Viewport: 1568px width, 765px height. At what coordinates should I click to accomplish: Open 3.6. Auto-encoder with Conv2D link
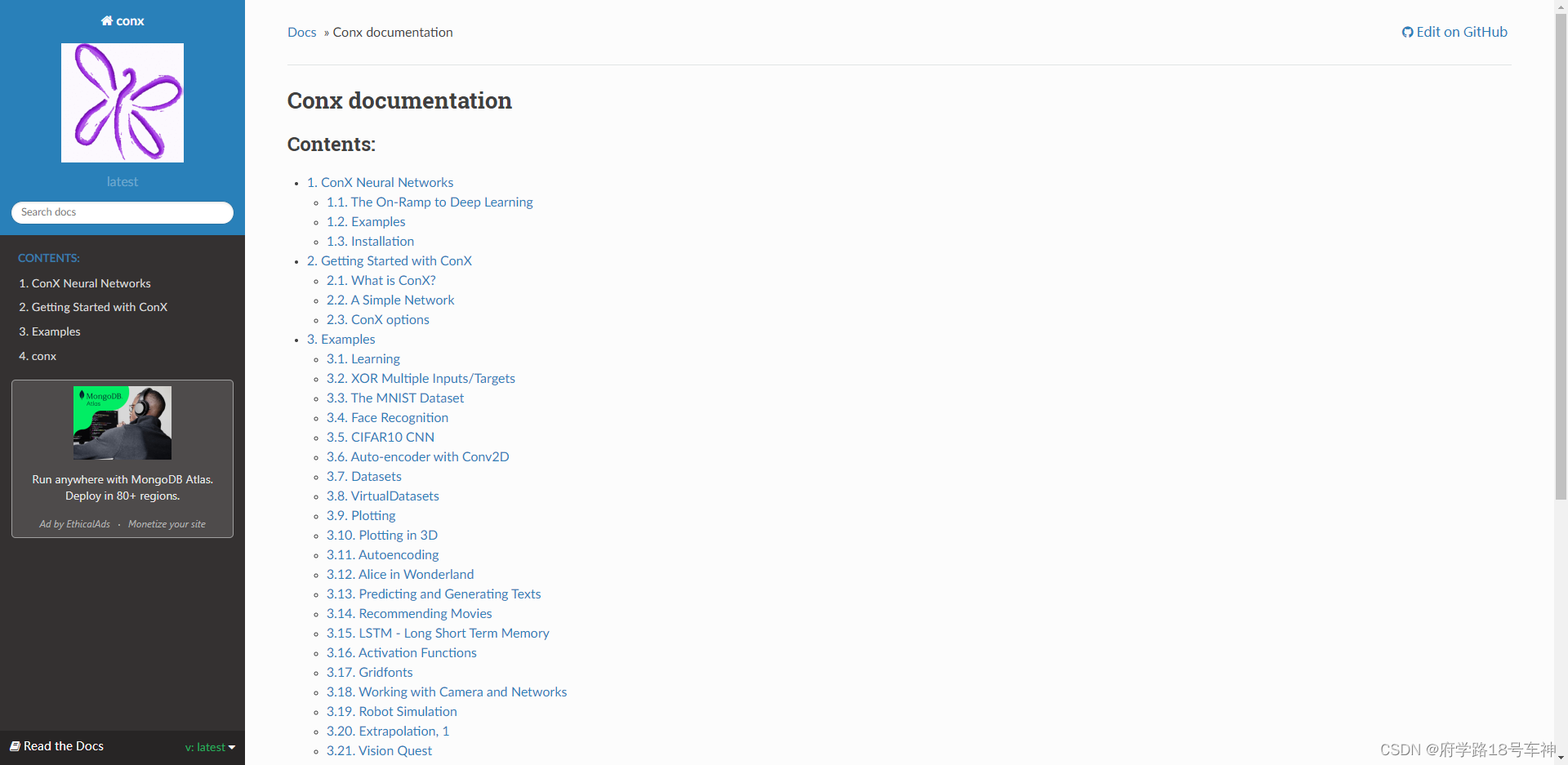(x=418, y=457)
